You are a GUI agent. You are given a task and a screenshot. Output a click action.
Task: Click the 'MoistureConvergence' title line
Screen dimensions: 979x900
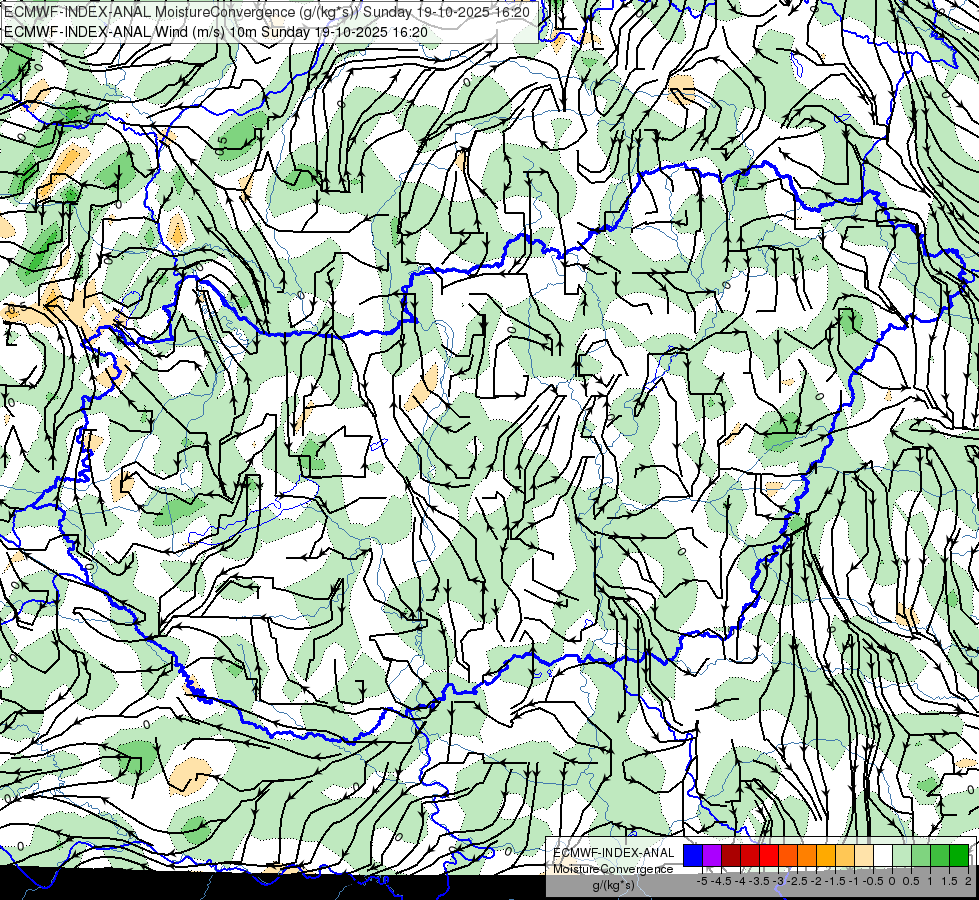point(268,12)
